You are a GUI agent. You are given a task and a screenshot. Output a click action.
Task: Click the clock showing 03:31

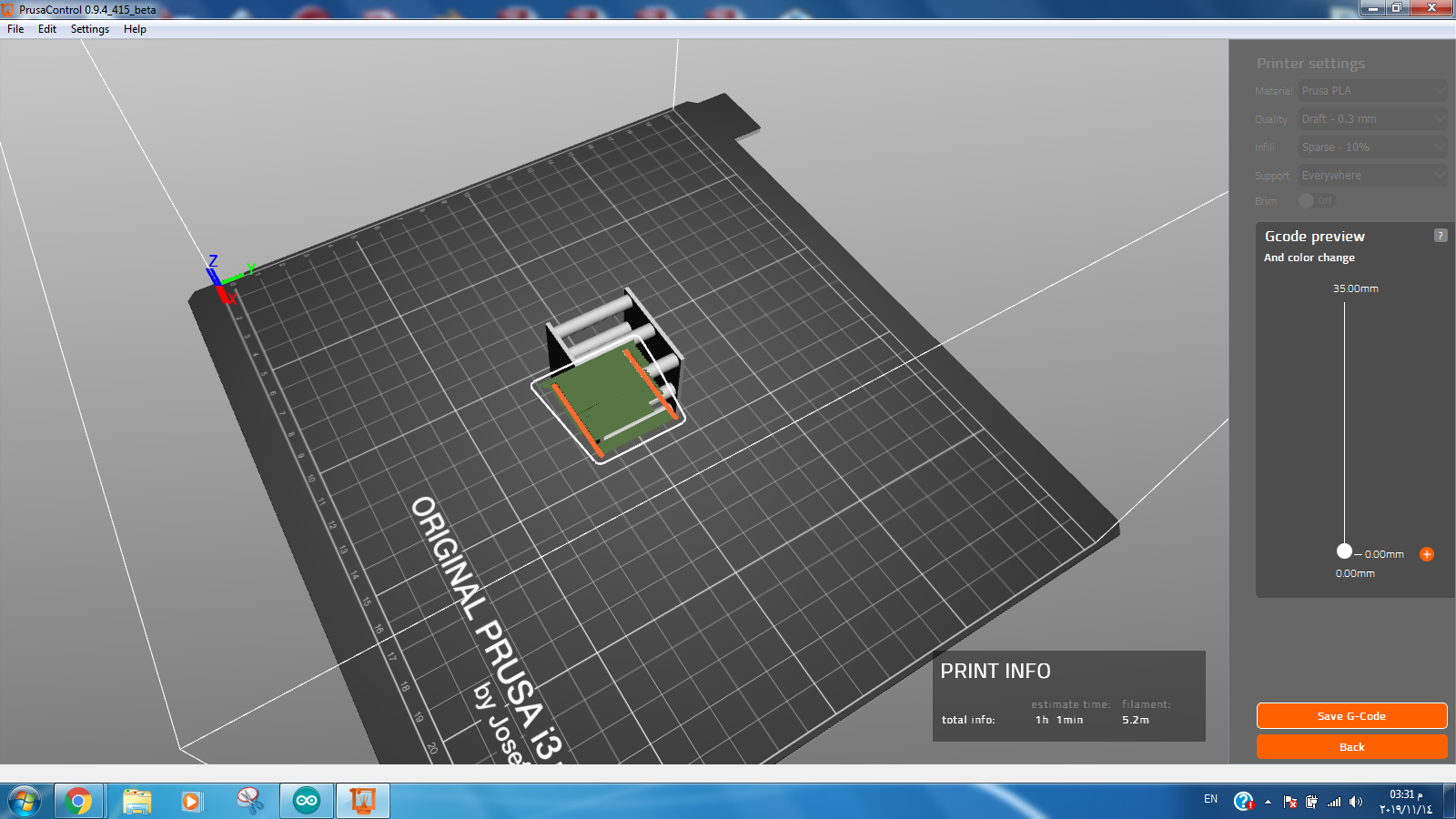pos(1405,794)
